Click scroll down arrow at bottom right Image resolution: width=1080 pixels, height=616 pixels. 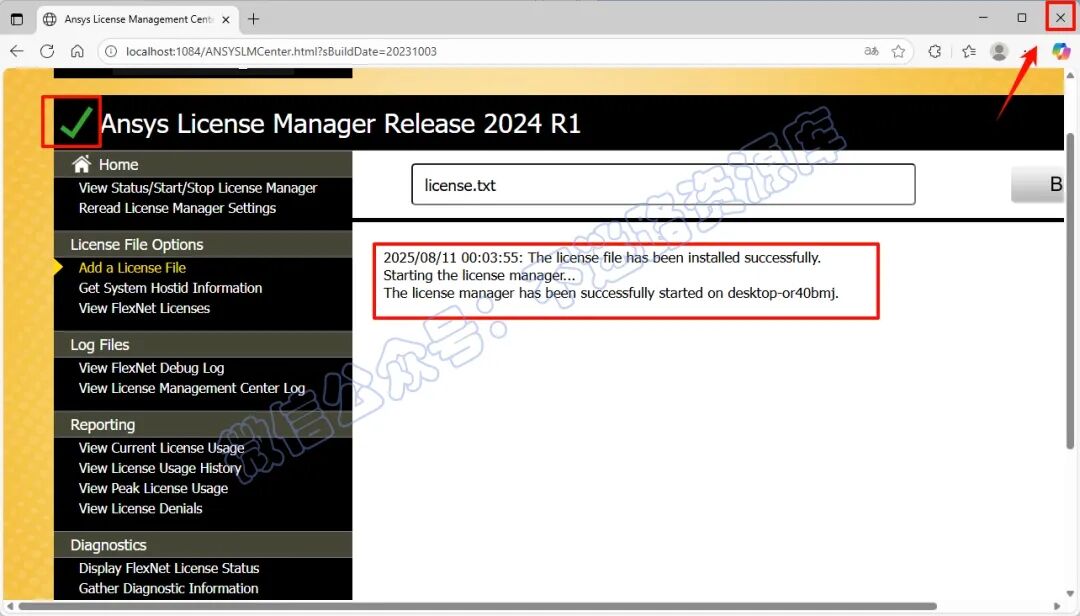(1070, 594)
